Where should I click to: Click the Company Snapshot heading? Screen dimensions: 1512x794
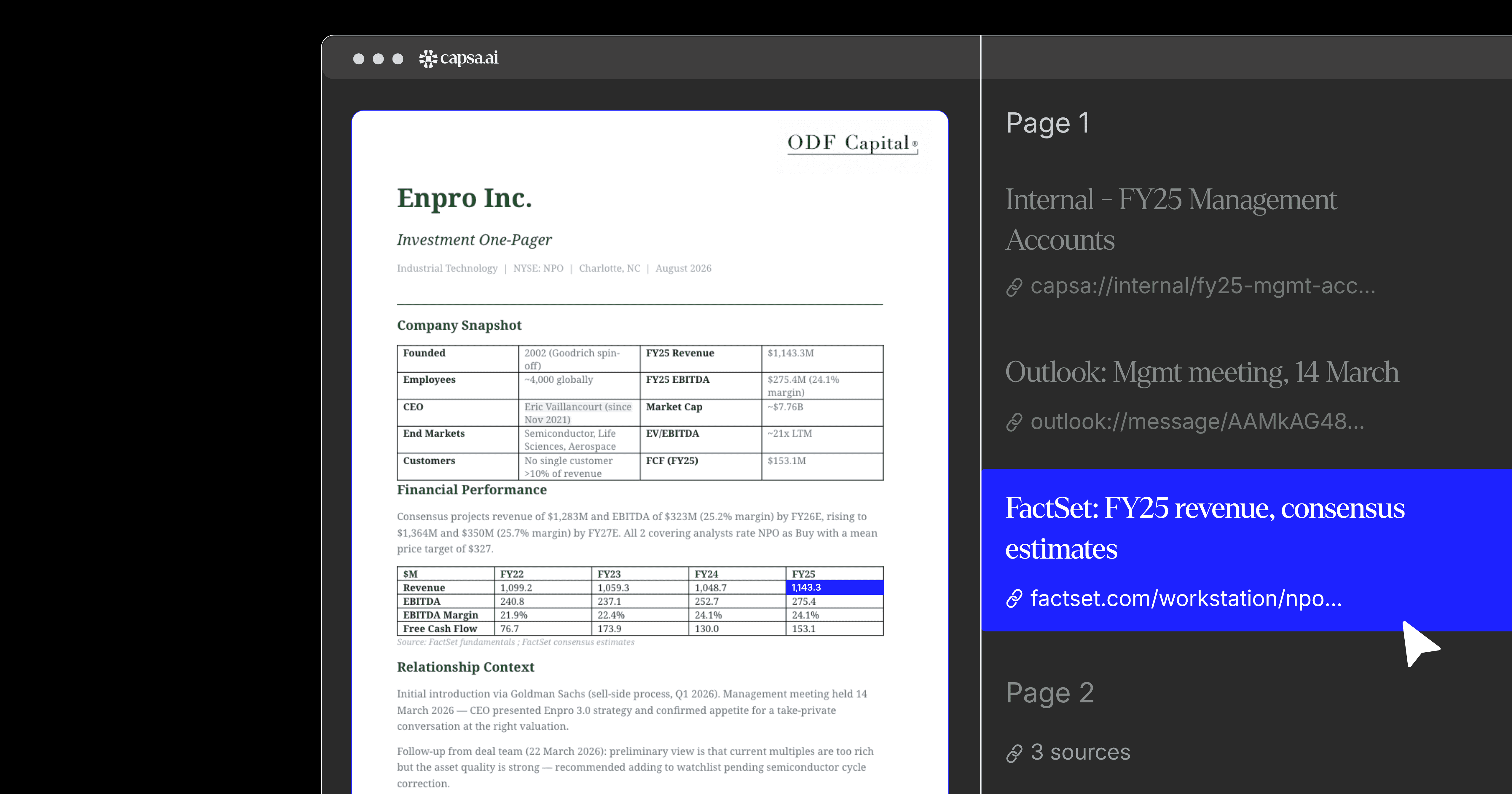(459, 325)
